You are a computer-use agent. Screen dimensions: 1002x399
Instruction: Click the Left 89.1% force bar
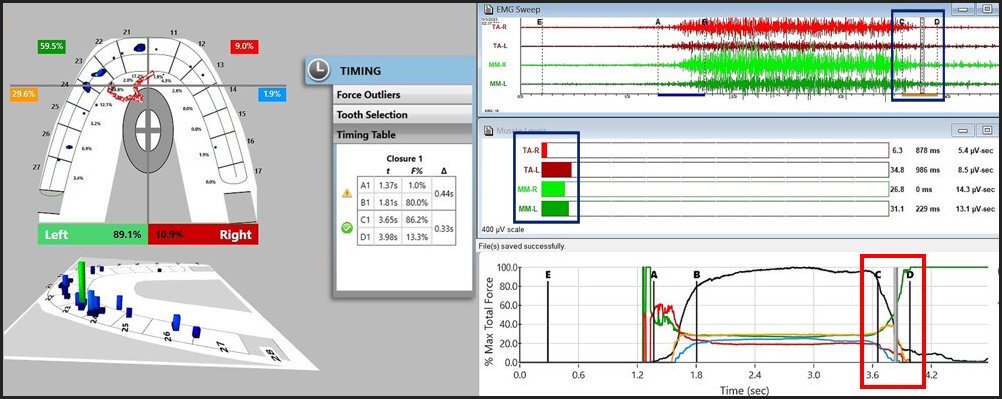(x=93, y=235)
